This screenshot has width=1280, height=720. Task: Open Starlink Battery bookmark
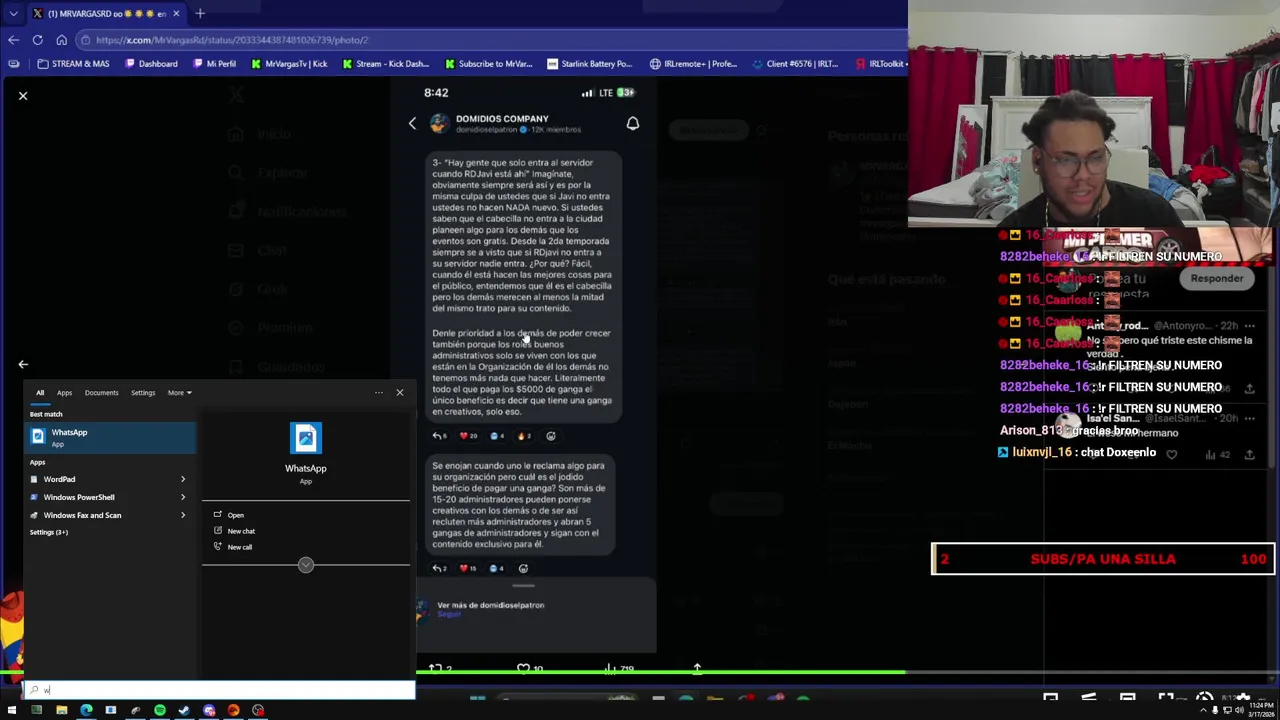(x=590, y=64)
